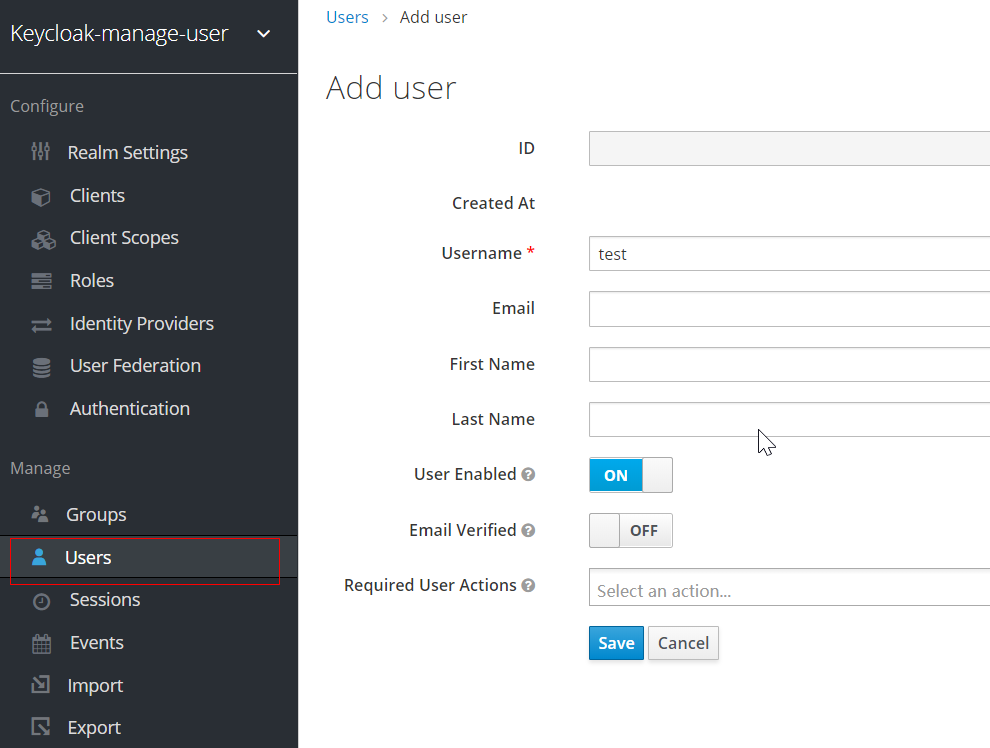990x748 pixels.
Task: Click the Authentication lock icon
Action: point(42,409)
